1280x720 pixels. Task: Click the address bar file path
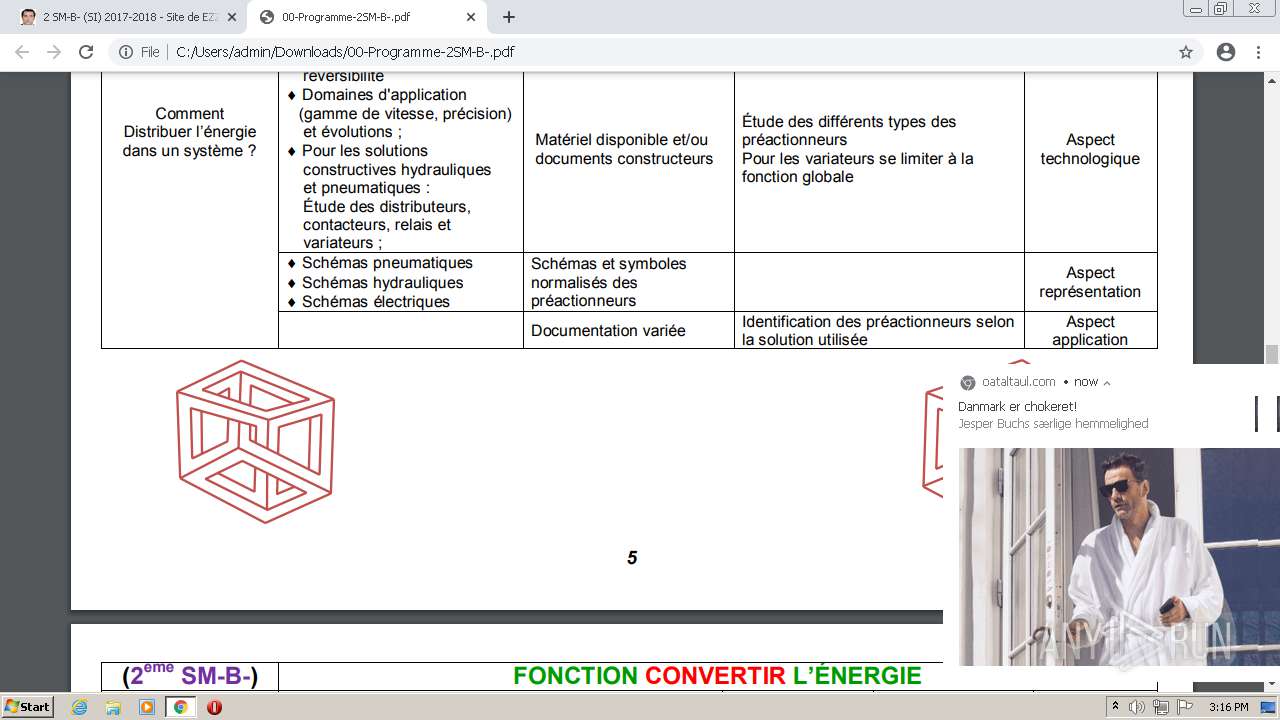pos(345,52)
